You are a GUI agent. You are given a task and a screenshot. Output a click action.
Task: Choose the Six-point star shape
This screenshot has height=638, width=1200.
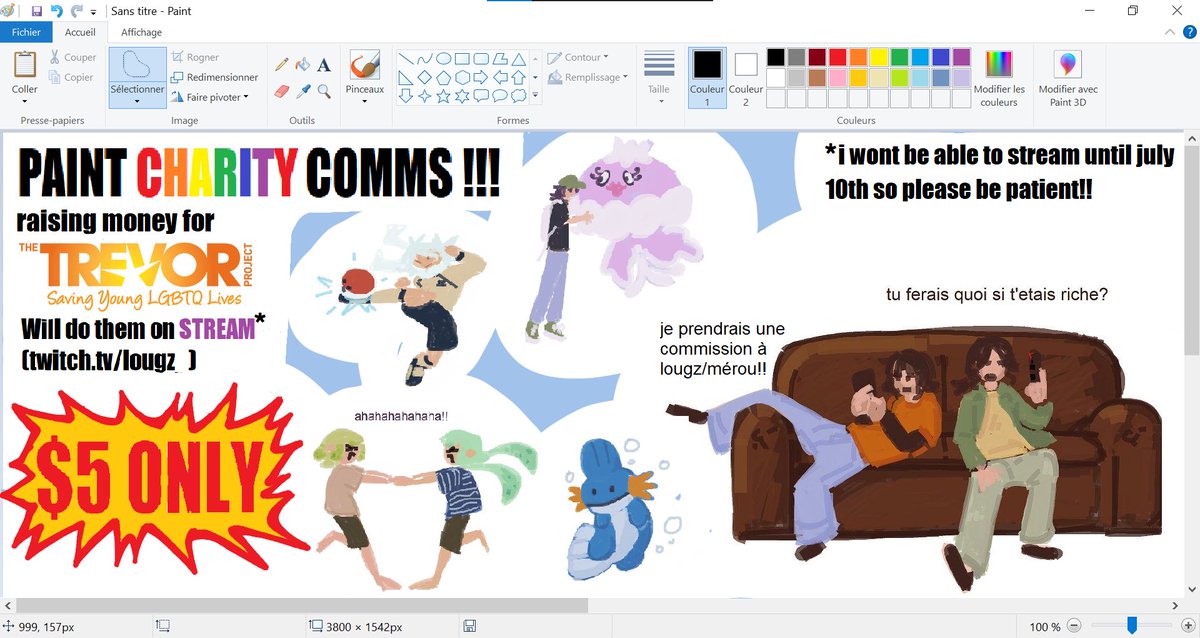[463, 96]
